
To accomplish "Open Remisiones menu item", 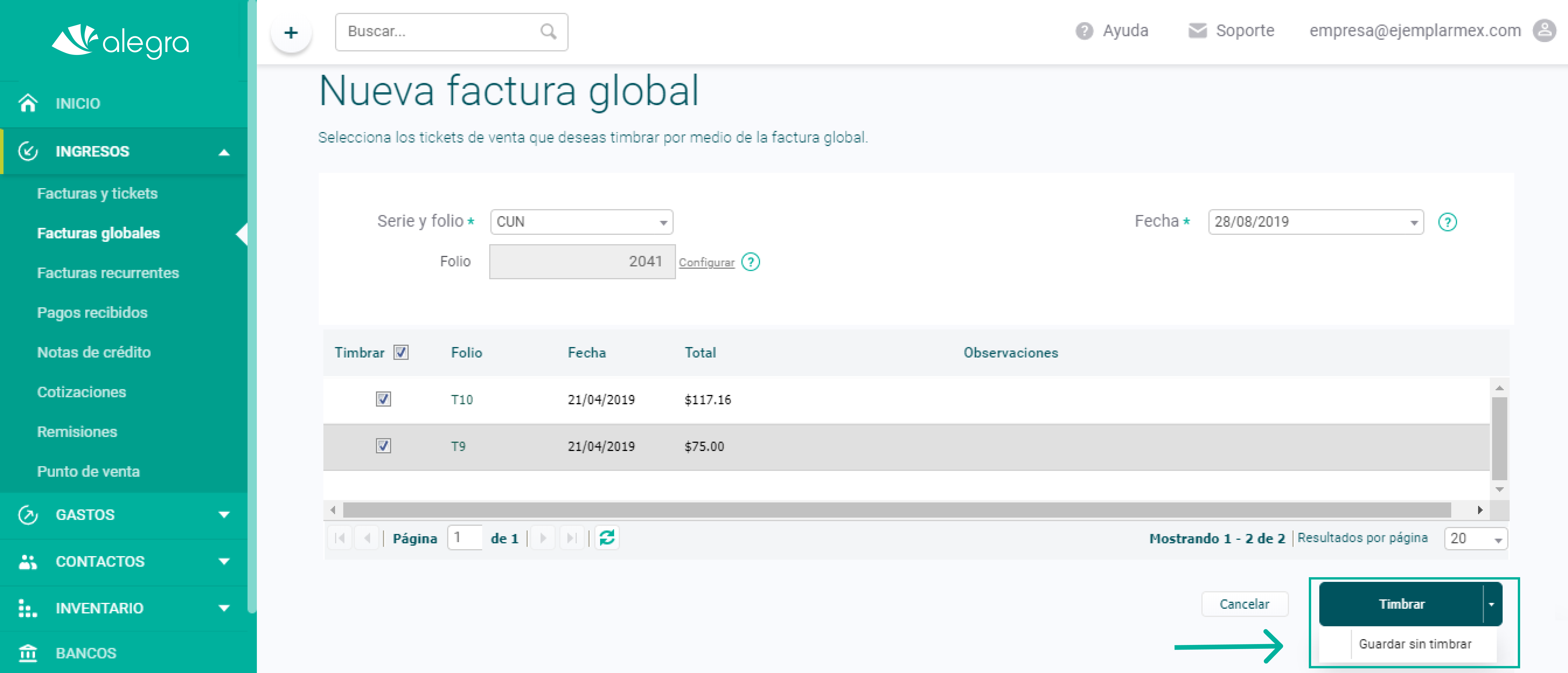I will pos(77,431).
